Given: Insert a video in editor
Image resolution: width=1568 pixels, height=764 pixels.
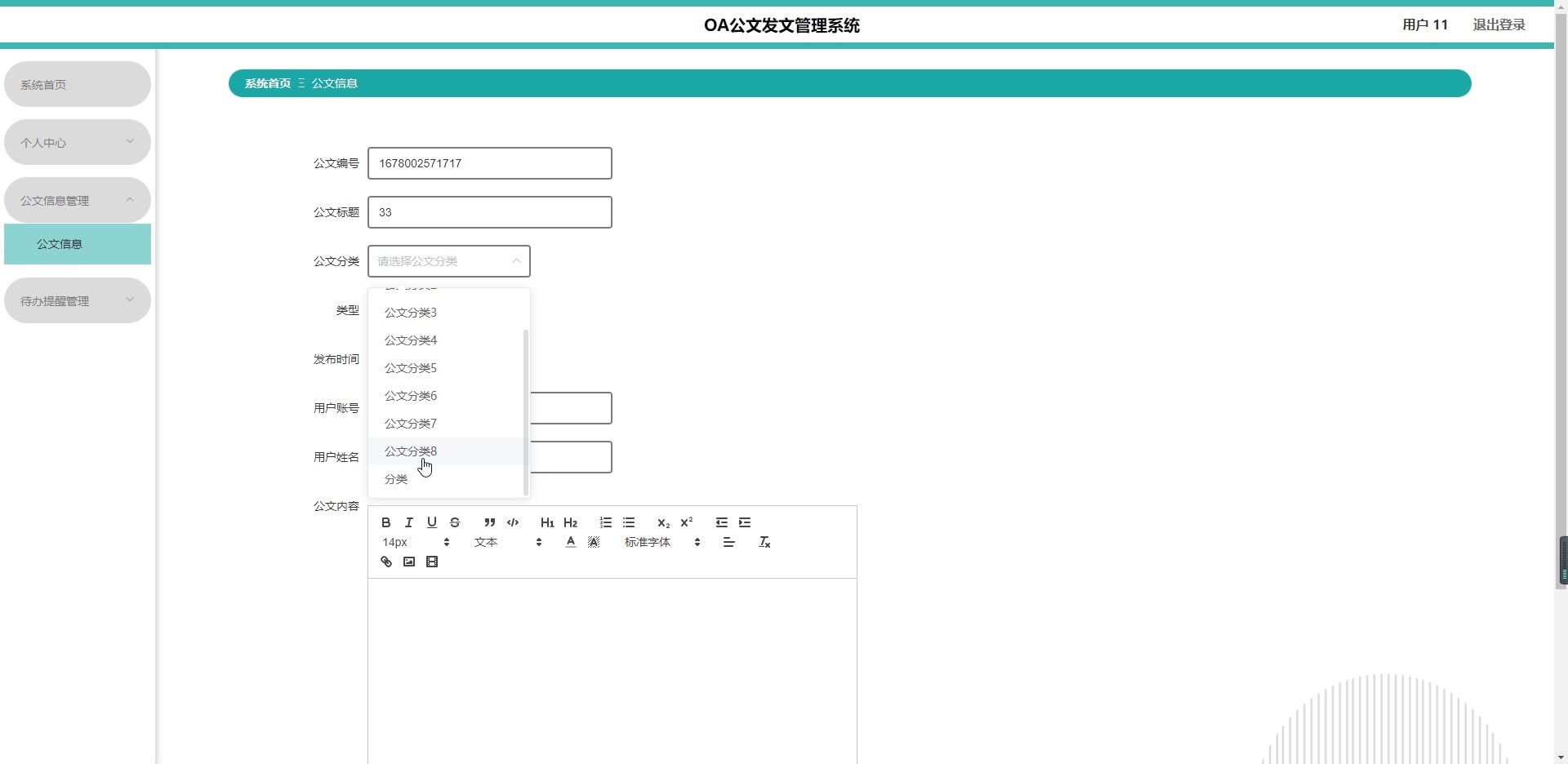Looking at the screenshot, I should (x=432, y=562).
